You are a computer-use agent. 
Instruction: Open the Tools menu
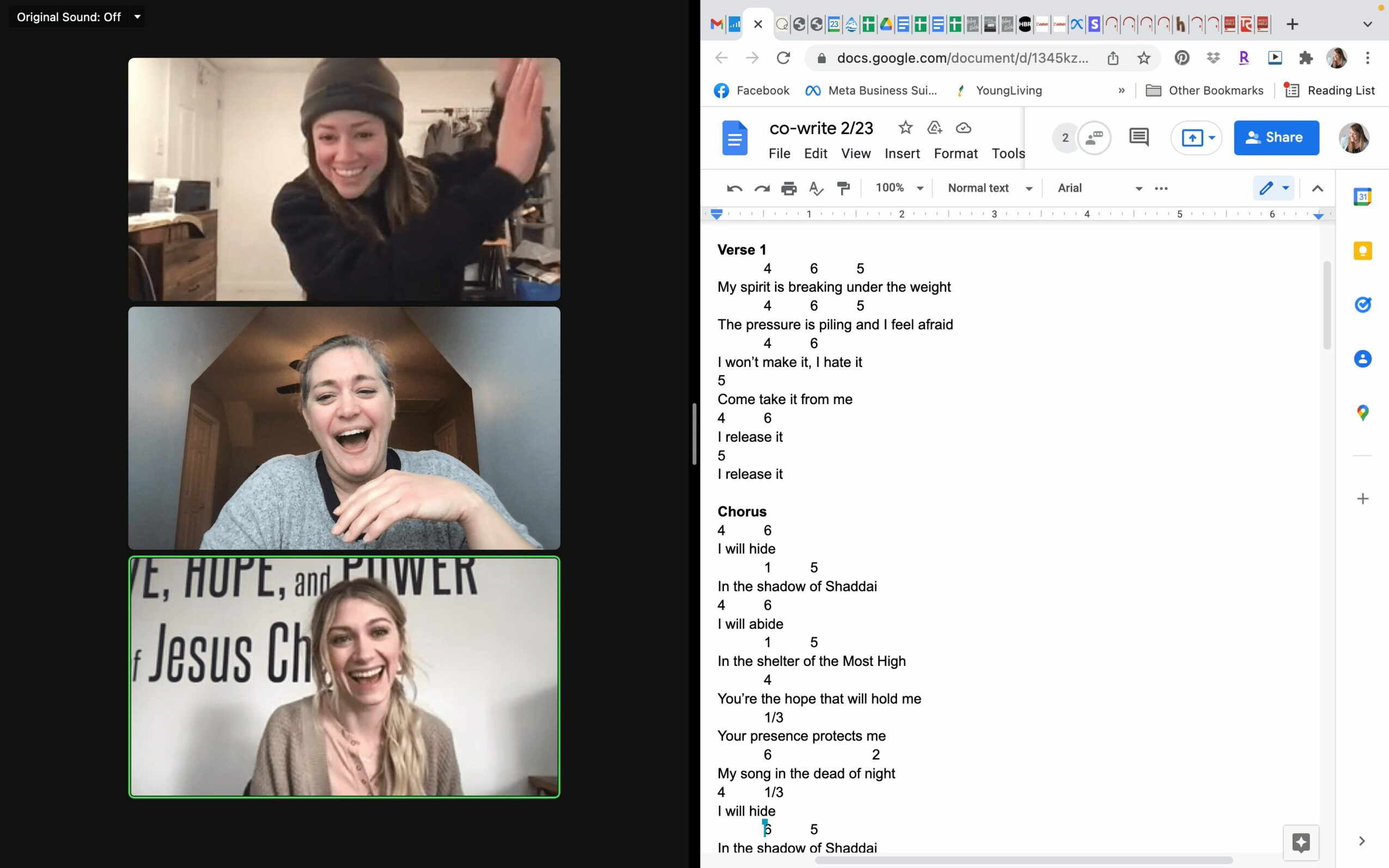[x=1008, y=154]
